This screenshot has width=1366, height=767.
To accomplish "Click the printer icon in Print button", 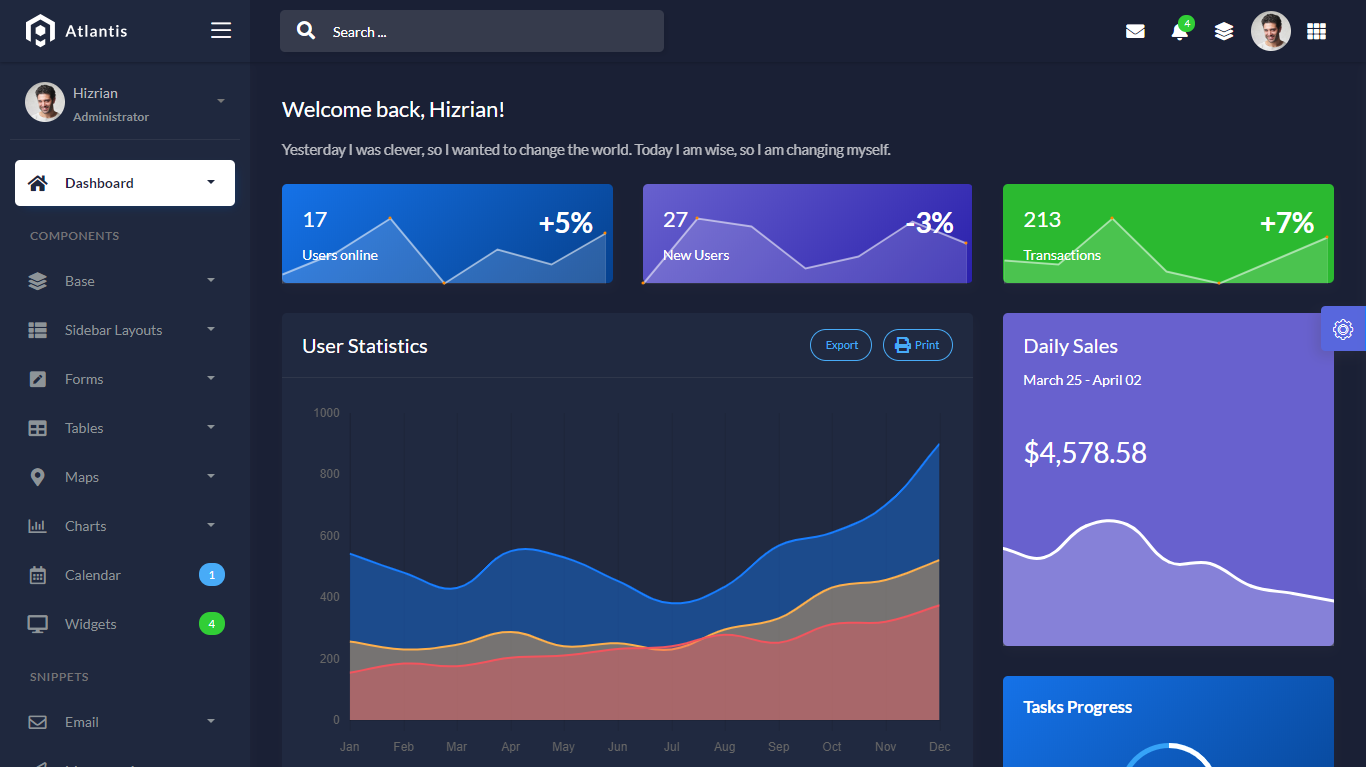I will 903,345.
